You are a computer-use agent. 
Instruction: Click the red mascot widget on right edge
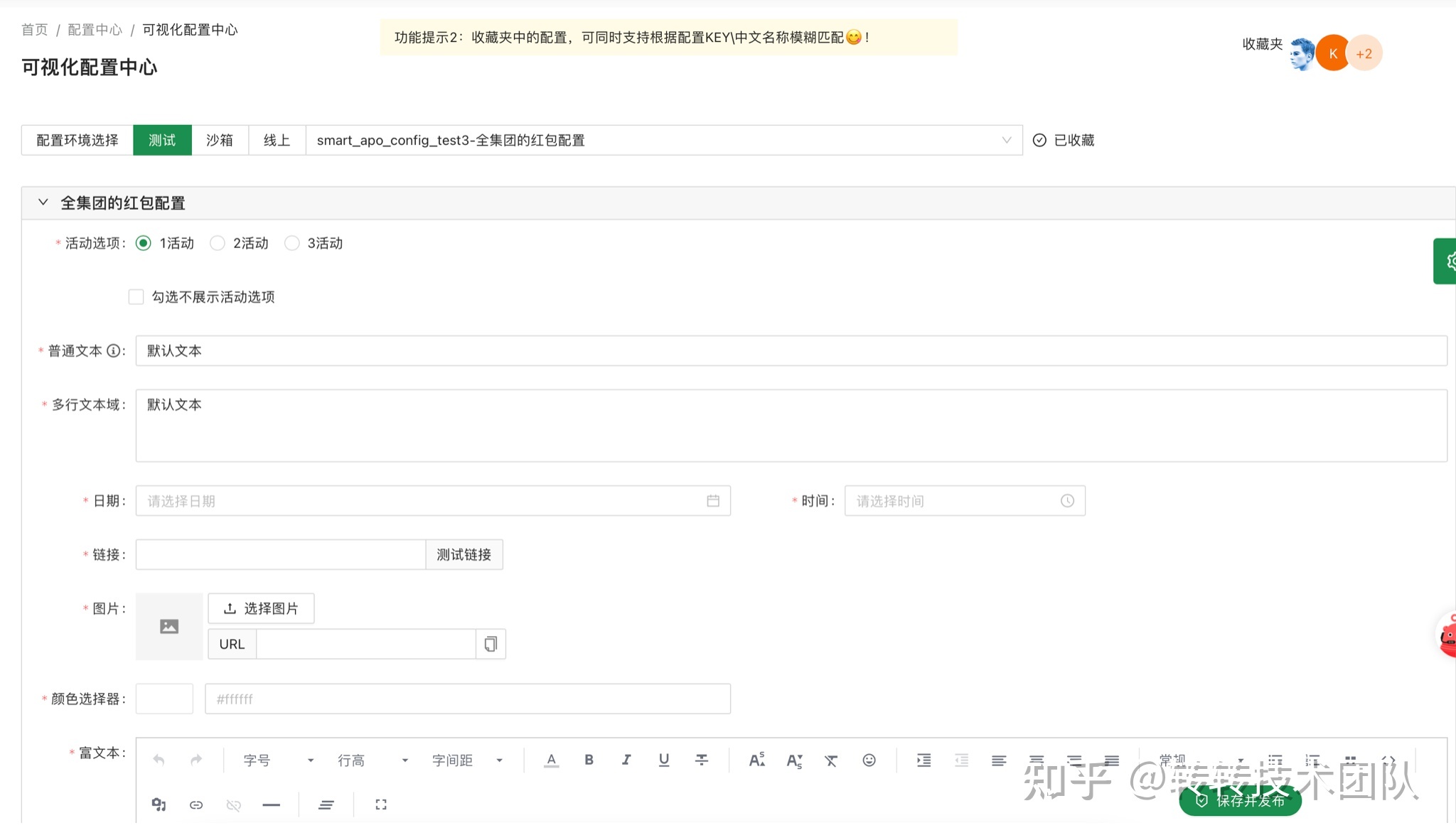[1447, 635]
